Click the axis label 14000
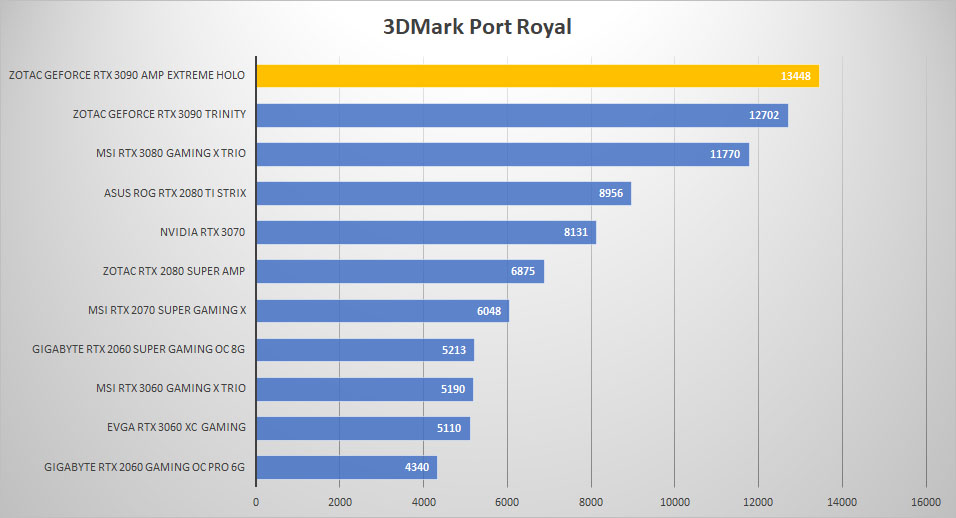The height and width of the screenshot is (518, 956). click(842, 502)
